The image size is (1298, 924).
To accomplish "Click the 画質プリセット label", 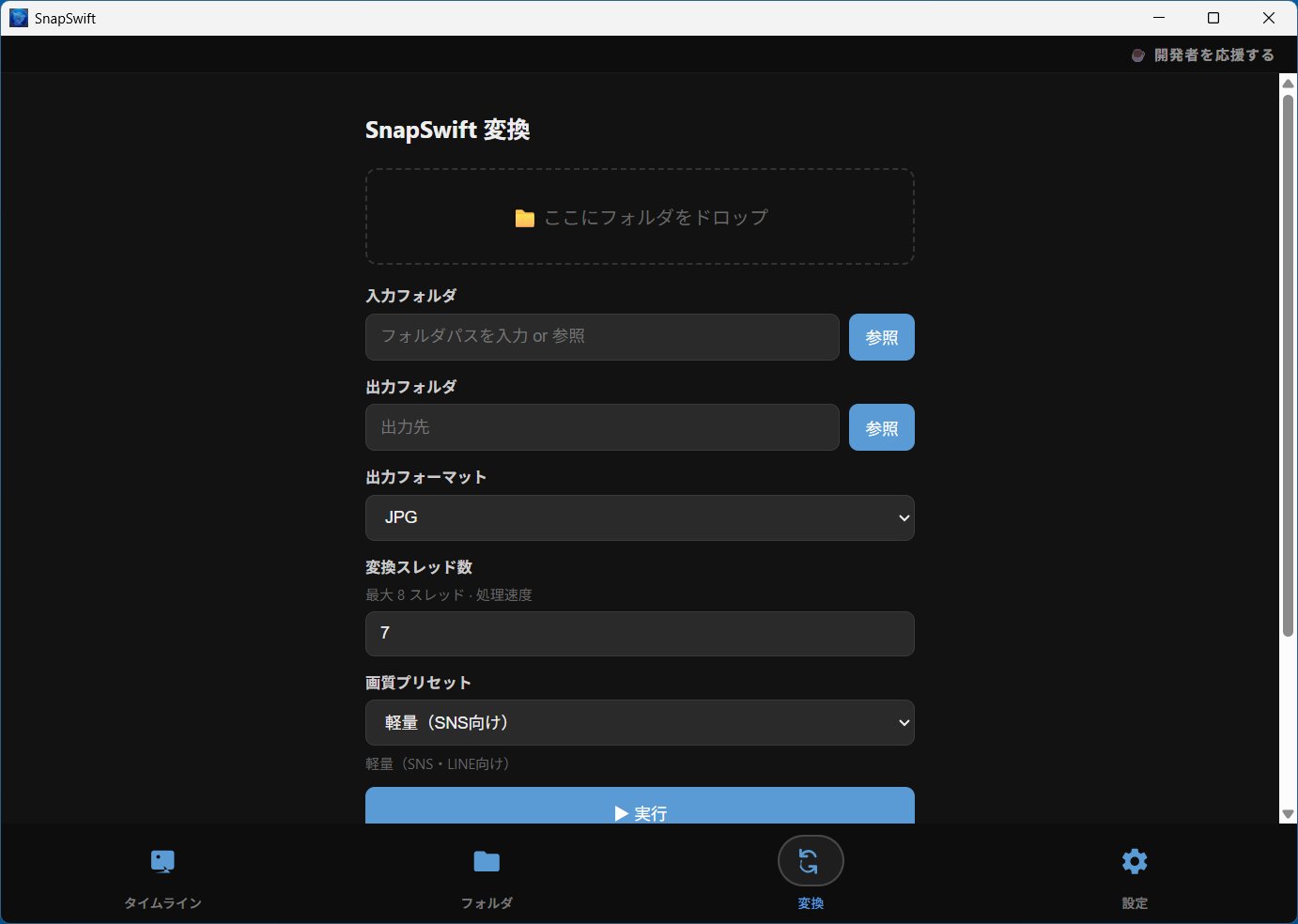I will (418, 683).
